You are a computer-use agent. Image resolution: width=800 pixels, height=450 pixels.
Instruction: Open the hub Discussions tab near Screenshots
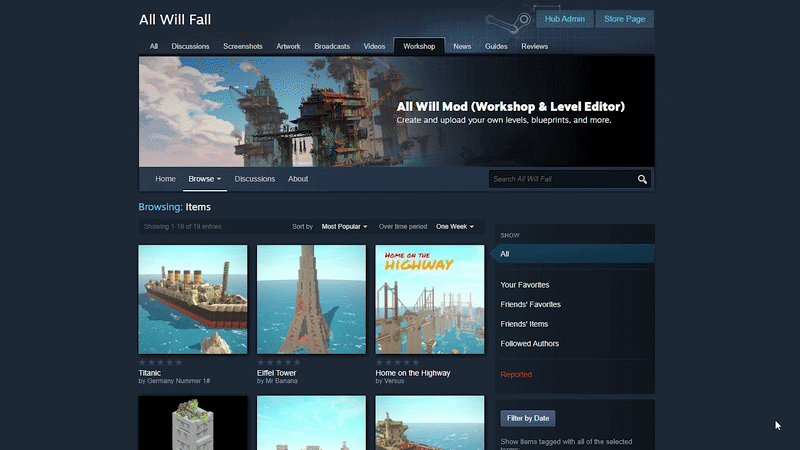[190, 46]
